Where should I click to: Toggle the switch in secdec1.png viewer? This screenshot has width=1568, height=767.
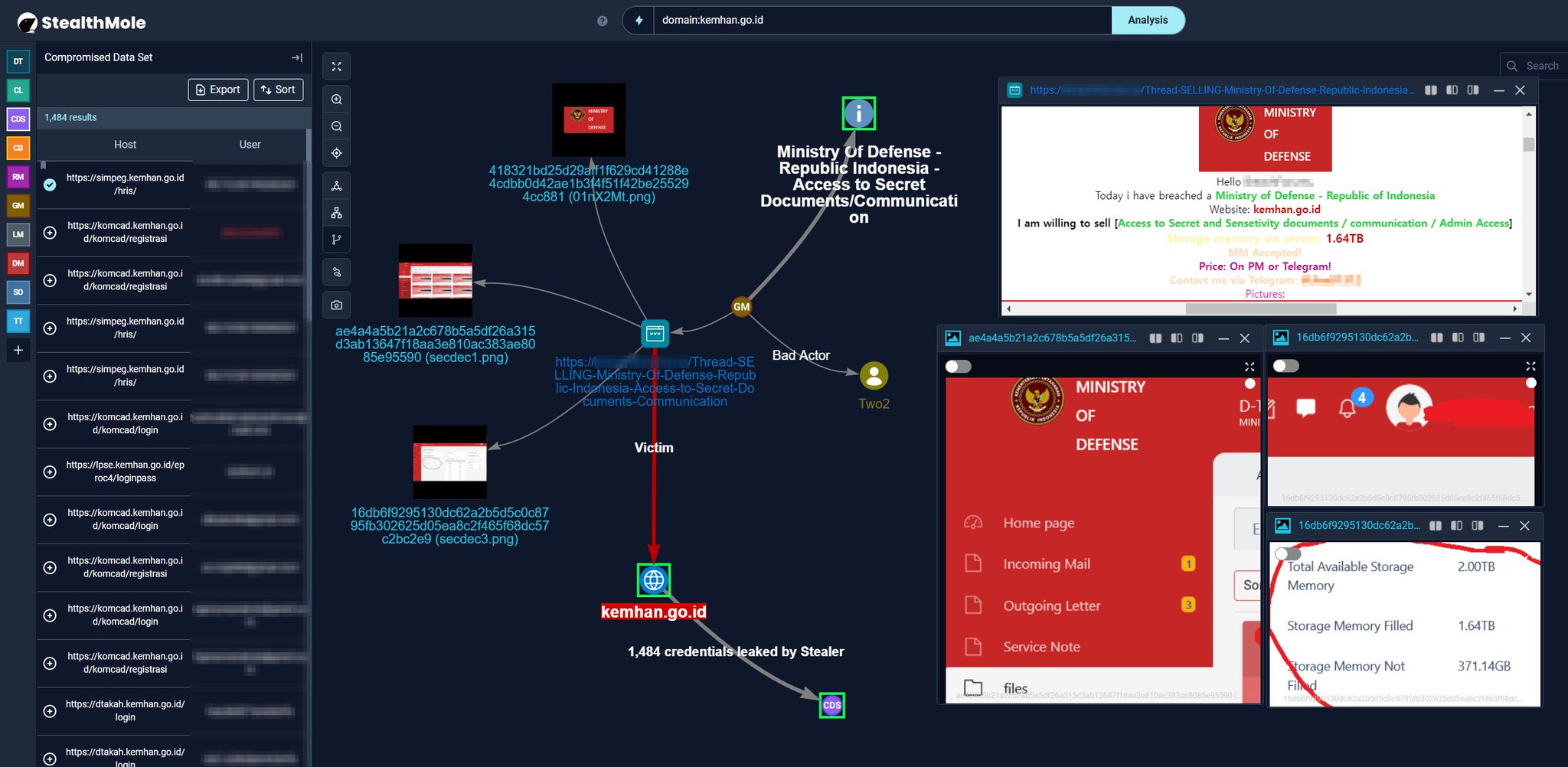[x=958, y=367]
